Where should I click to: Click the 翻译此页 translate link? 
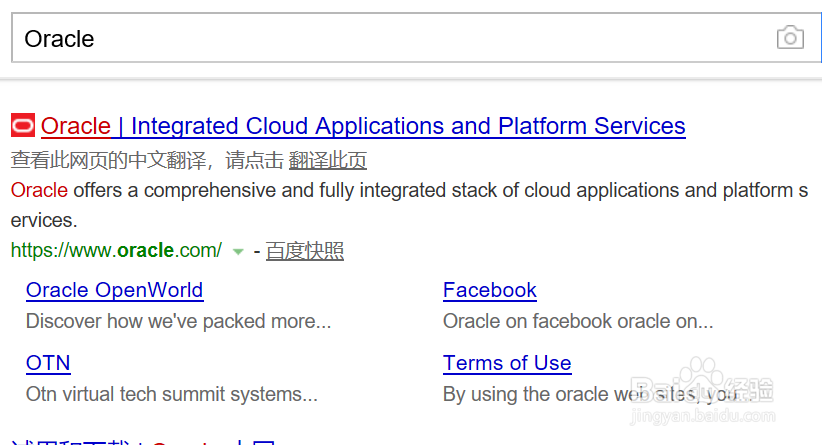tap(328, 160)
